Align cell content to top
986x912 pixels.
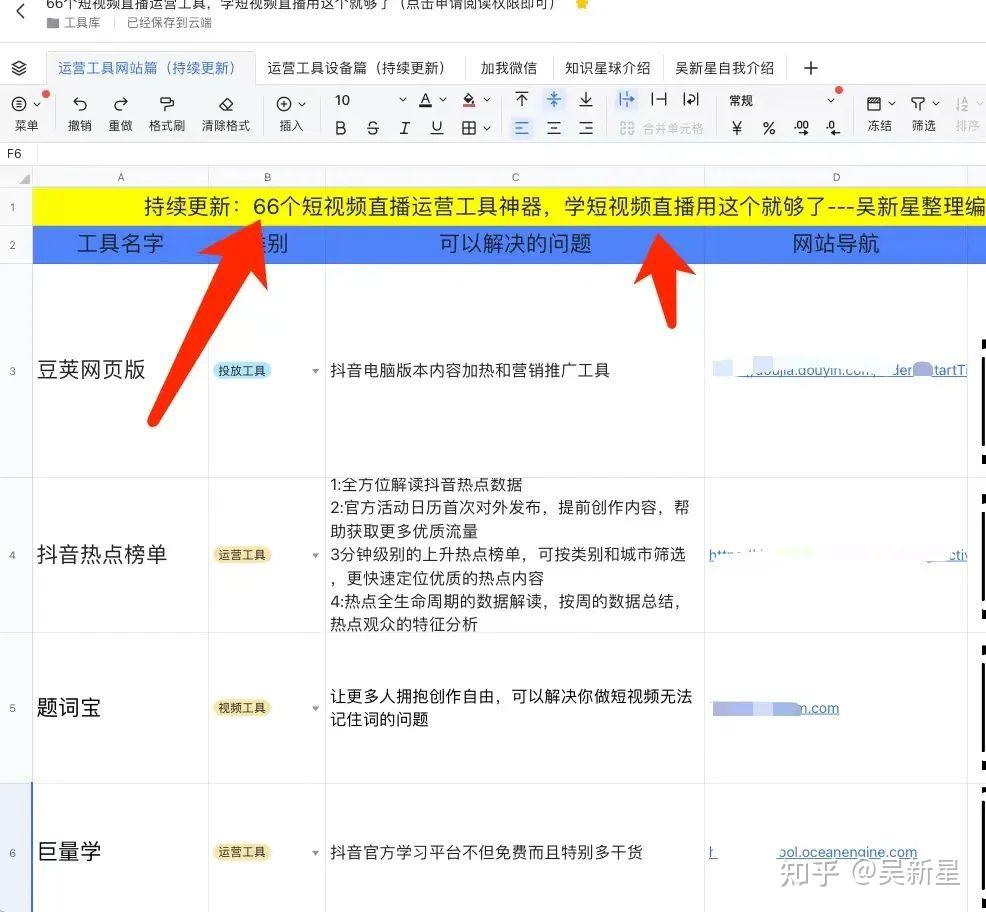pos(521,99)
